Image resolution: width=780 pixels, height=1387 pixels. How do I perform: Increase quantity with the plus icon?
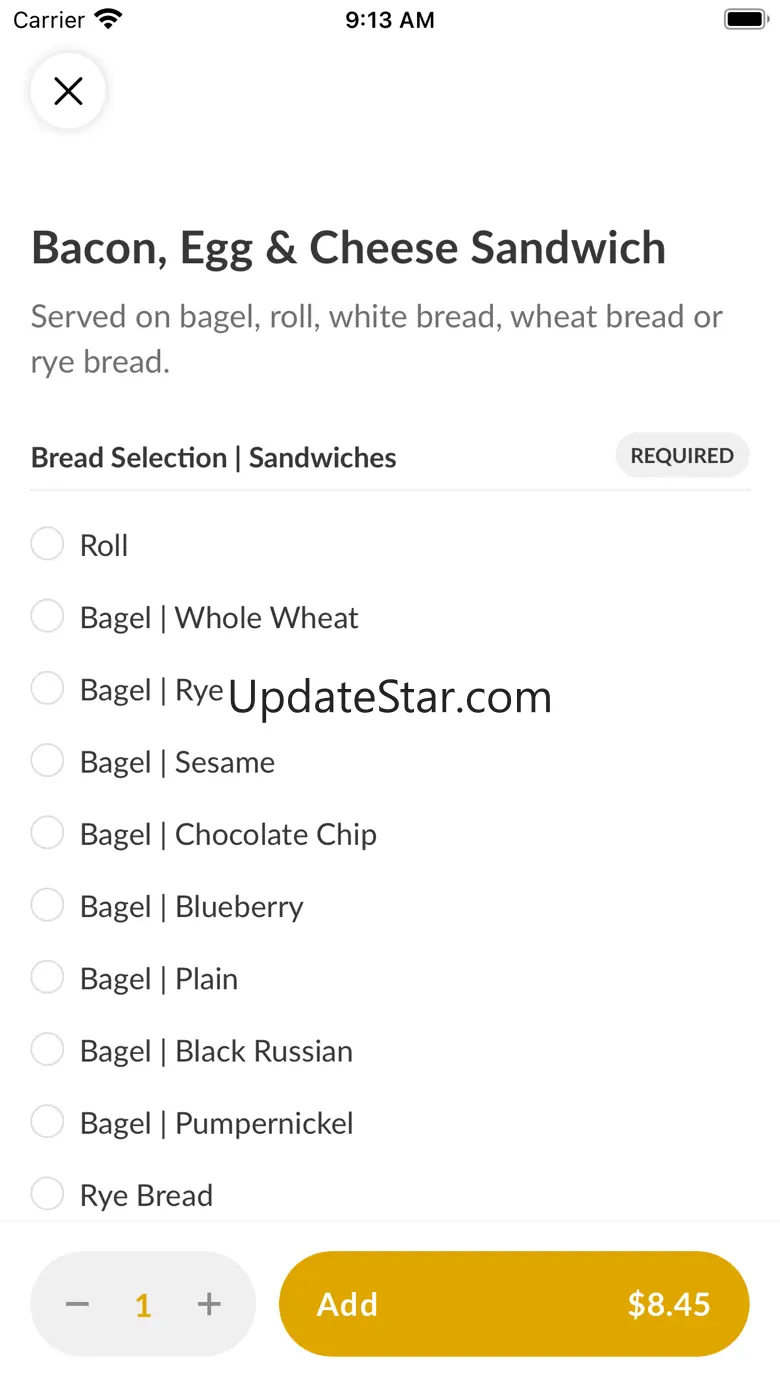(x=208, y=1304)
